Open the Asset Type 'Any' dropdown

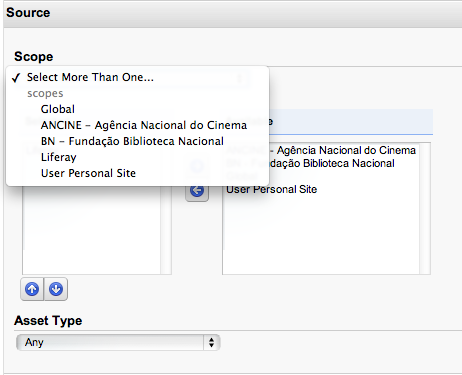coord(118,342)
